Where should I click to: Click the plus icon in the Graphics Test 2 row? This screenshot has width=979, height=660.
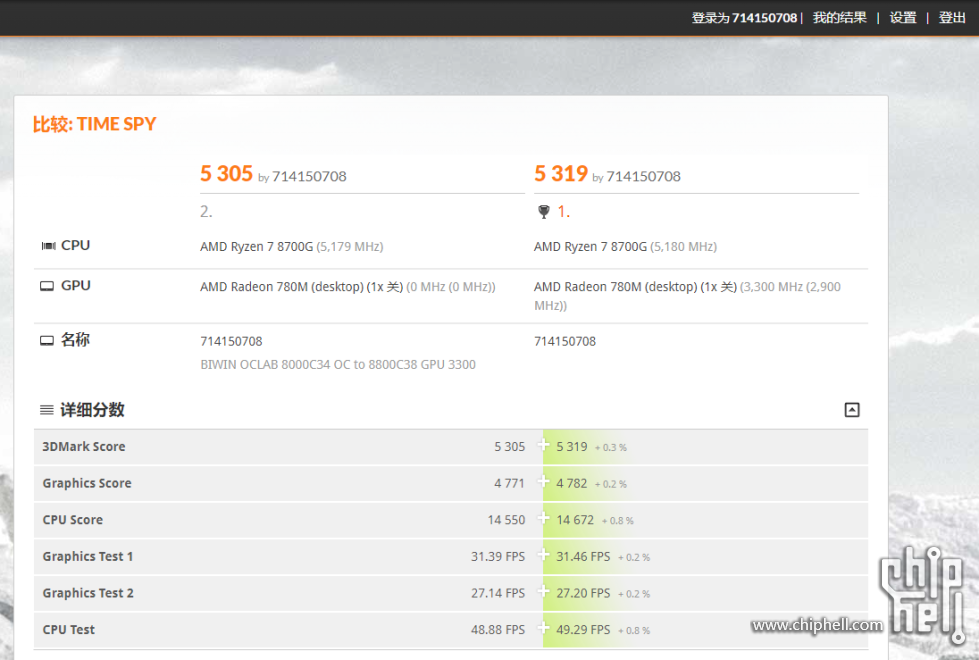pyautogui.click(x=543, y=591)
